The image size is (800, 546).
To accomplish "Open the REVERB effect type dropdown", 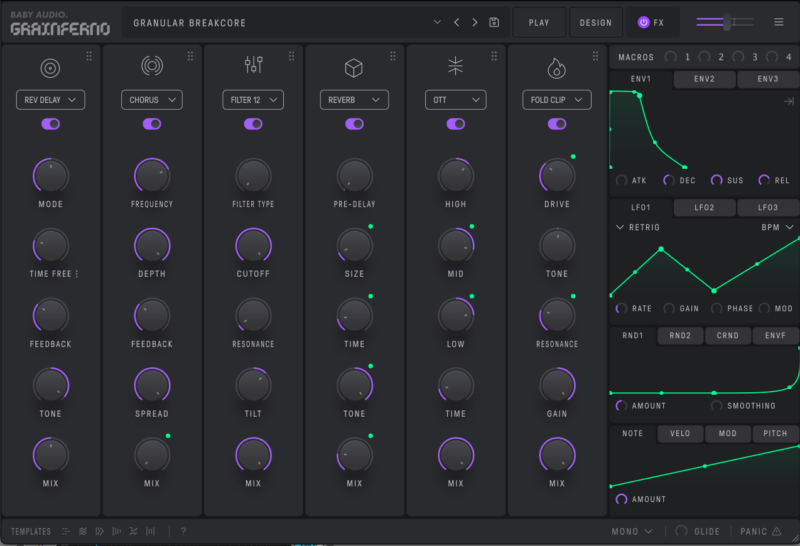I will 354,100.
